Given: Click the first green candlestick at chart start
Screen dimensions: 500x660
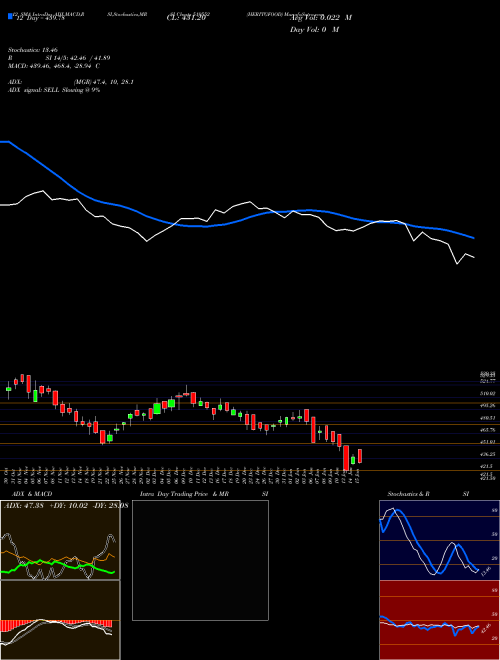Looking at the screenshot, I should click(8, 389).
